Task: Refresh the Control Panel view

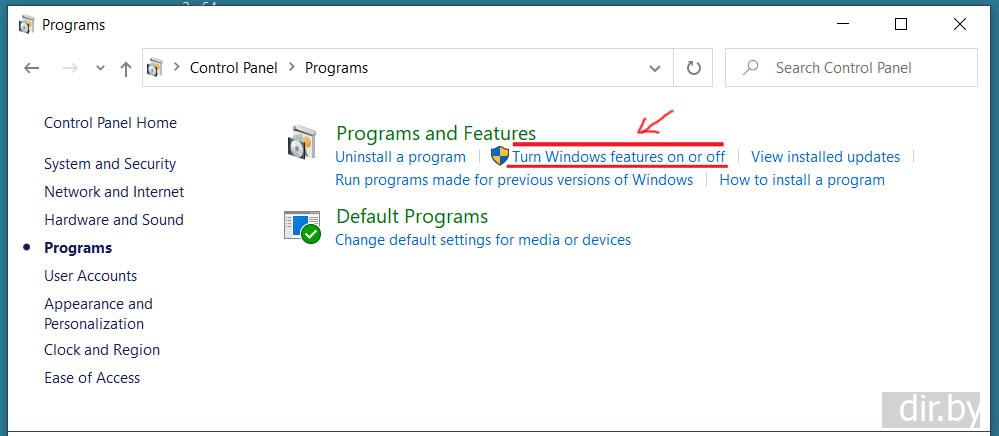Action: click(693, 68)
